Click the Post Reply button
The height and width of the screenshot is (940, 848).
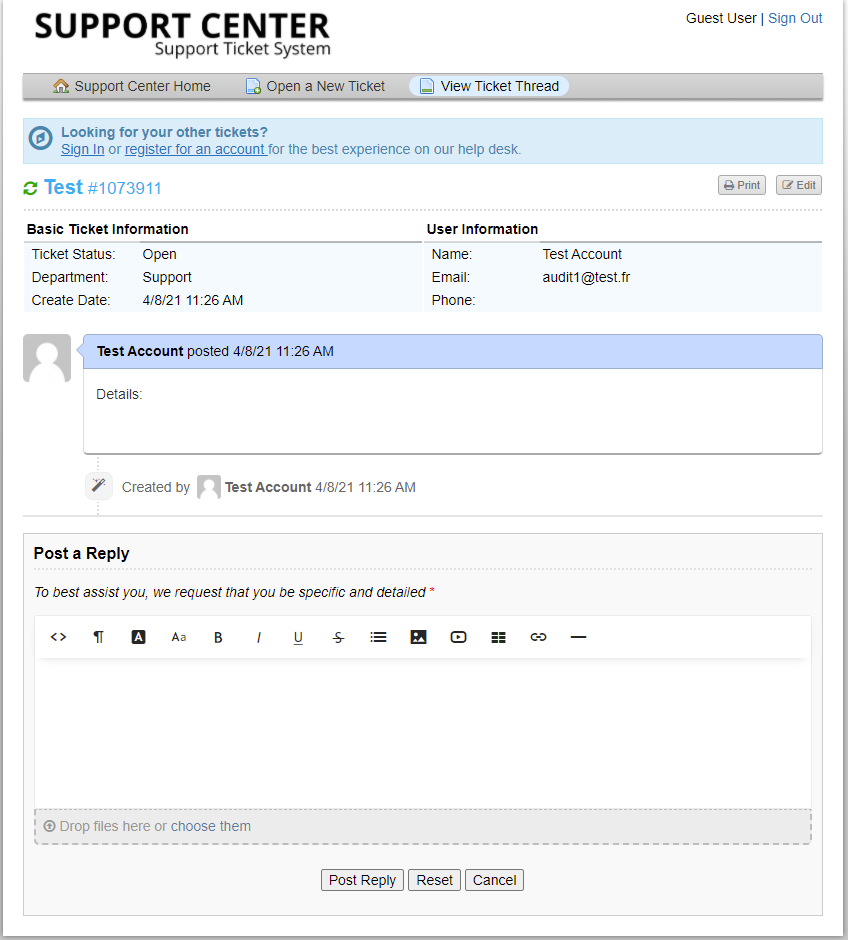[x=362, y=880]
